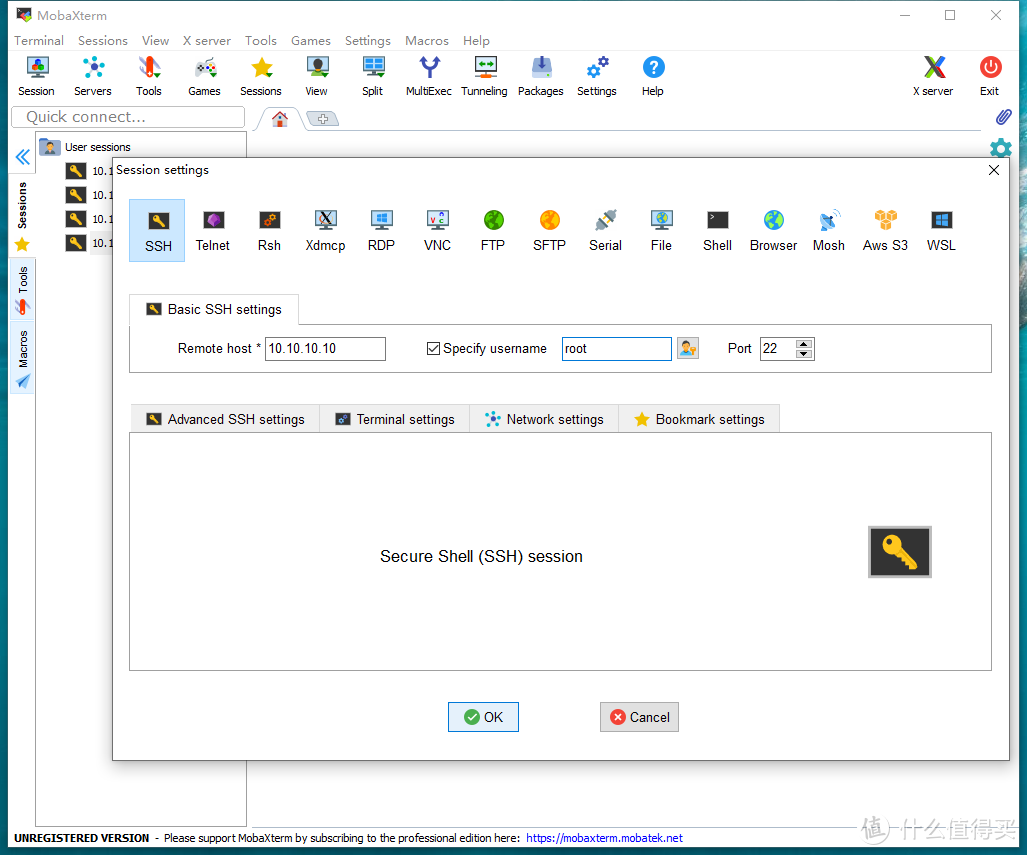Open the Settings gears toolbar icon
The image size is (1027, 855).
(597, 76)
